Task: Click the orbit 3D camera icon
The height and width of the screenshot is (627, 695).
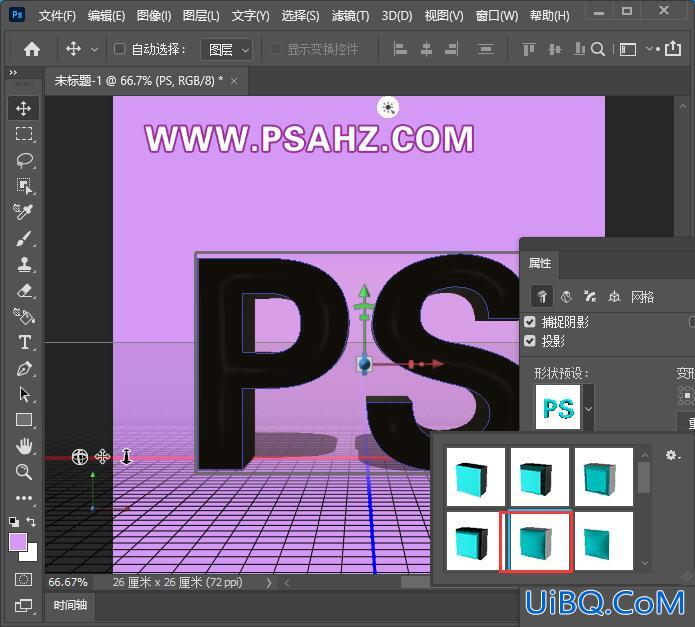Action: pos(80,456)
